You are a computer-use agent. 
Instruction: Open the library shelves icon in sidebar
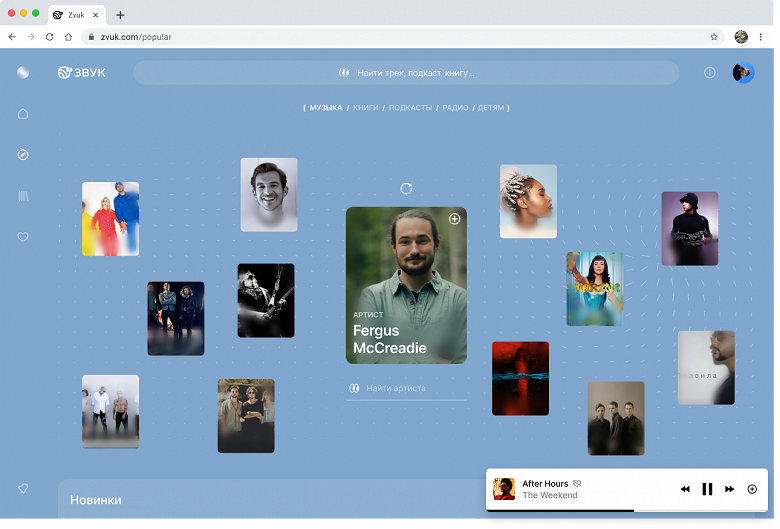point(23,196)
